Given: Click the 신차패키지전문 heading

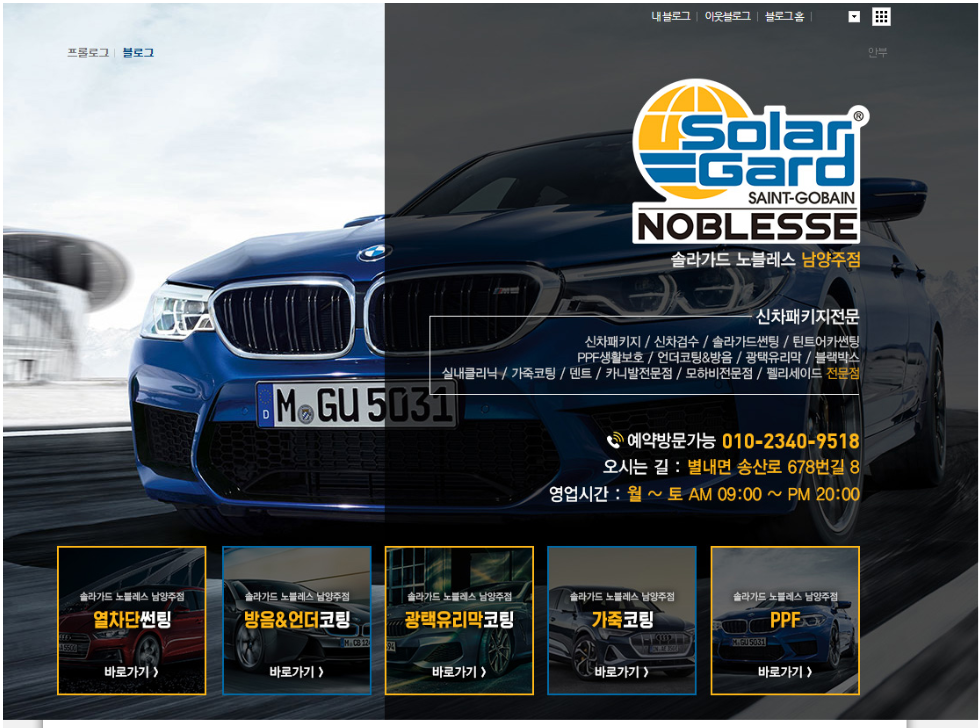Looking at the screenshot, I should click(808, 317).
